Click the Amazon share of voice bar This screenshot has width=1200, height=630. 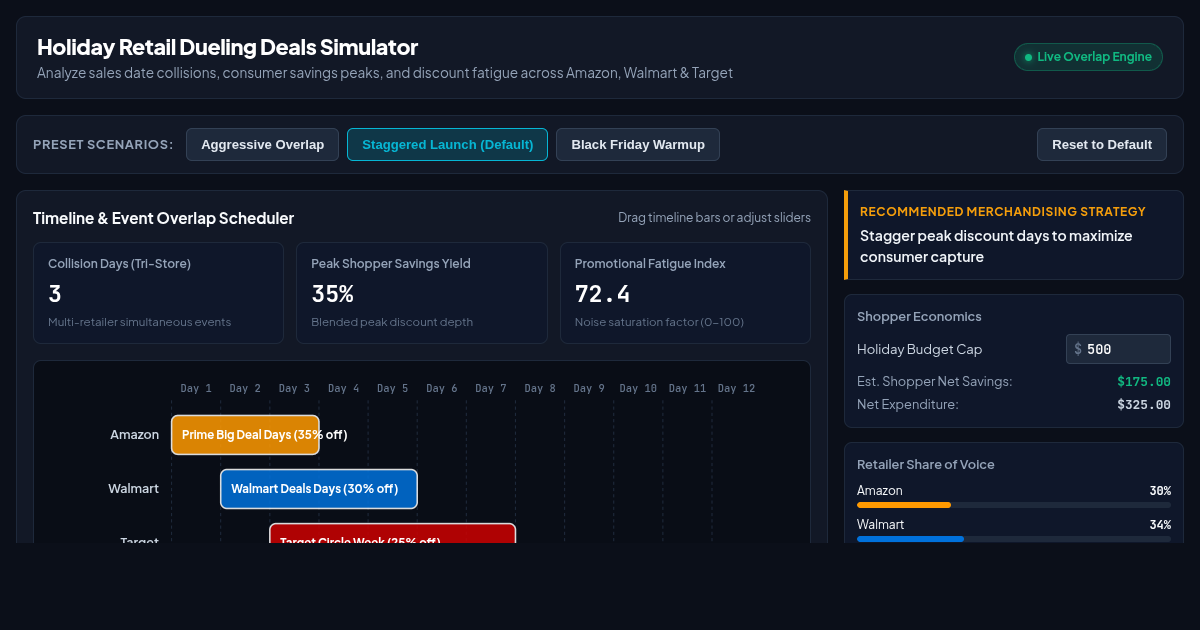pyautogui.click(x=1014, y=505)
